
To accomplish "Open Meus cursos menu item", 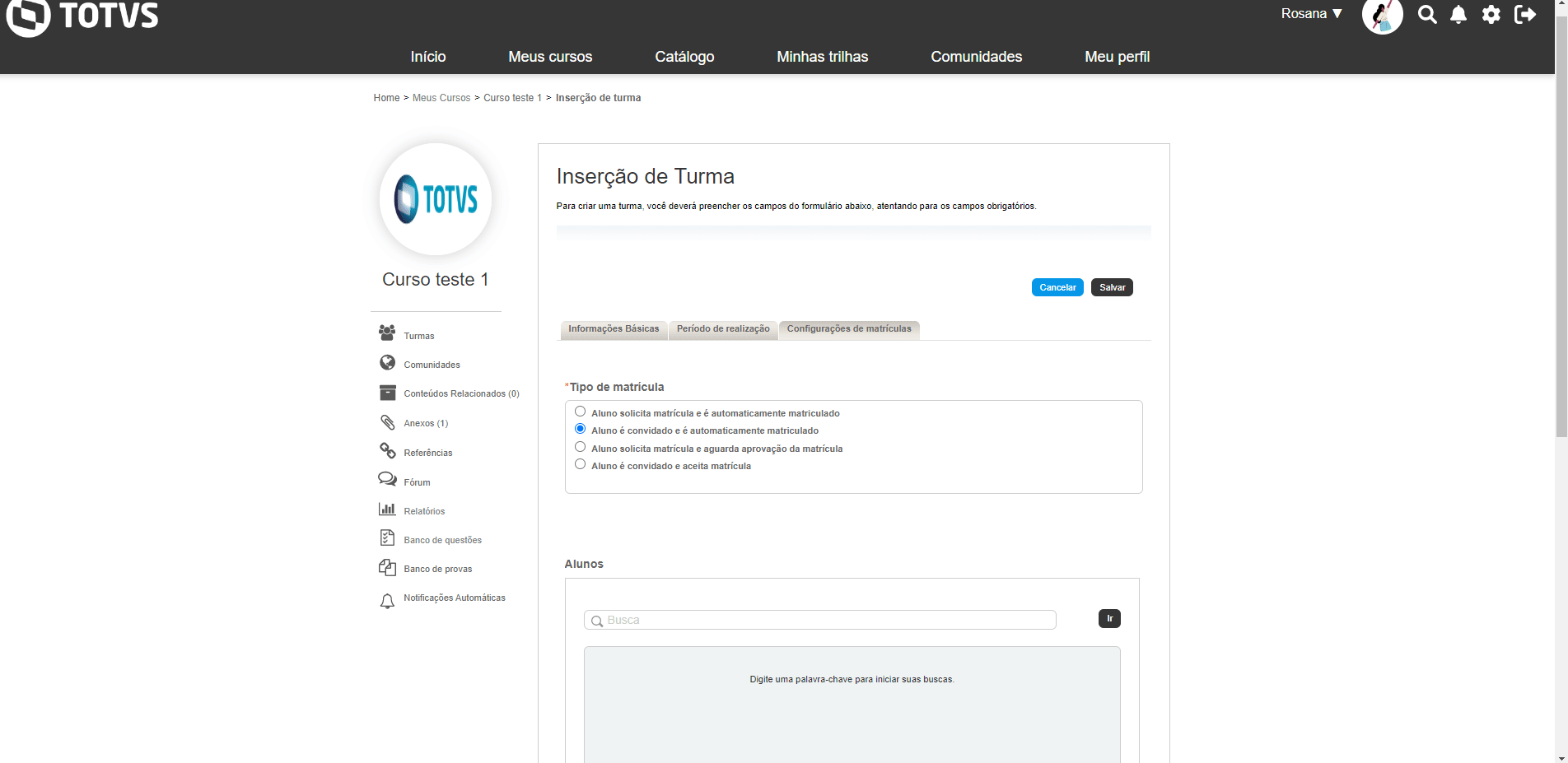I will click(550, 57).
